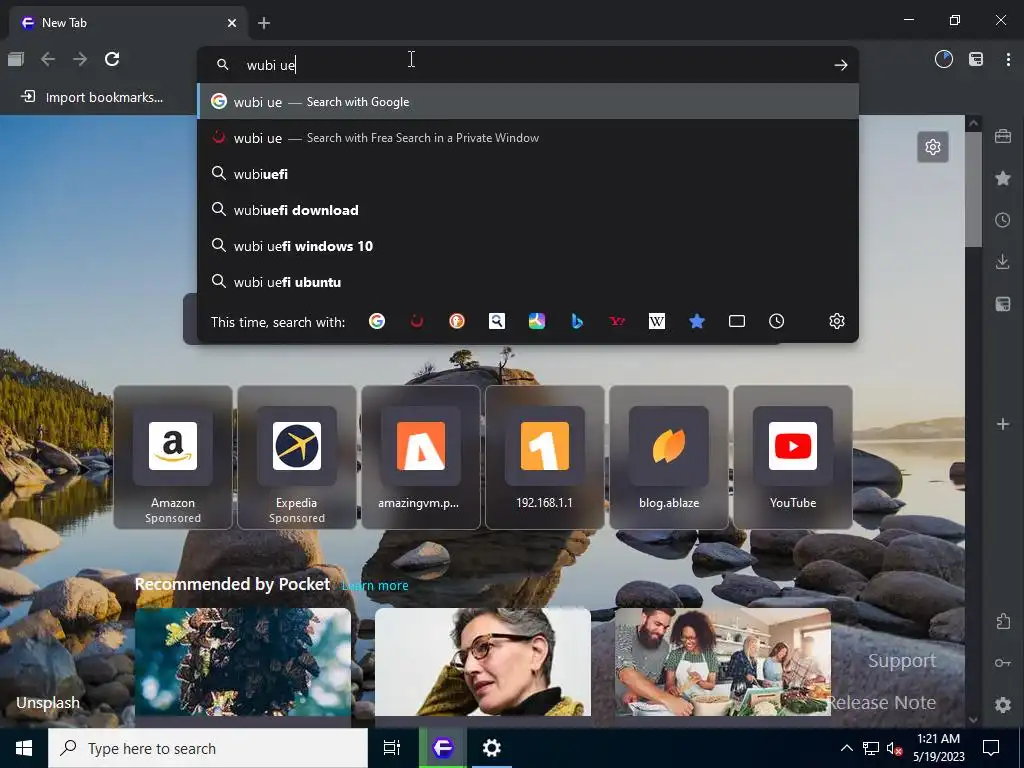Open the sidebar bookmarks star icon
This screenshot has width=1024, height=768.
1003,178
